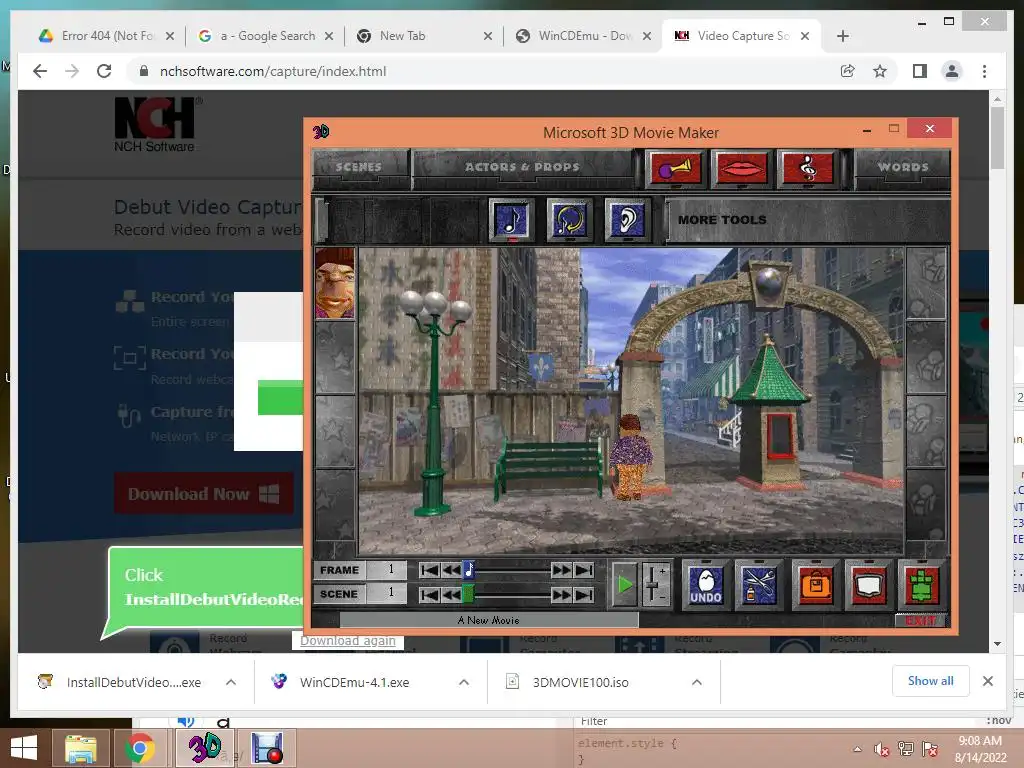The height and width of the screenshot is (768, 1024).
Task: Select the music note sound tool
Action: (x=511, y=219)
